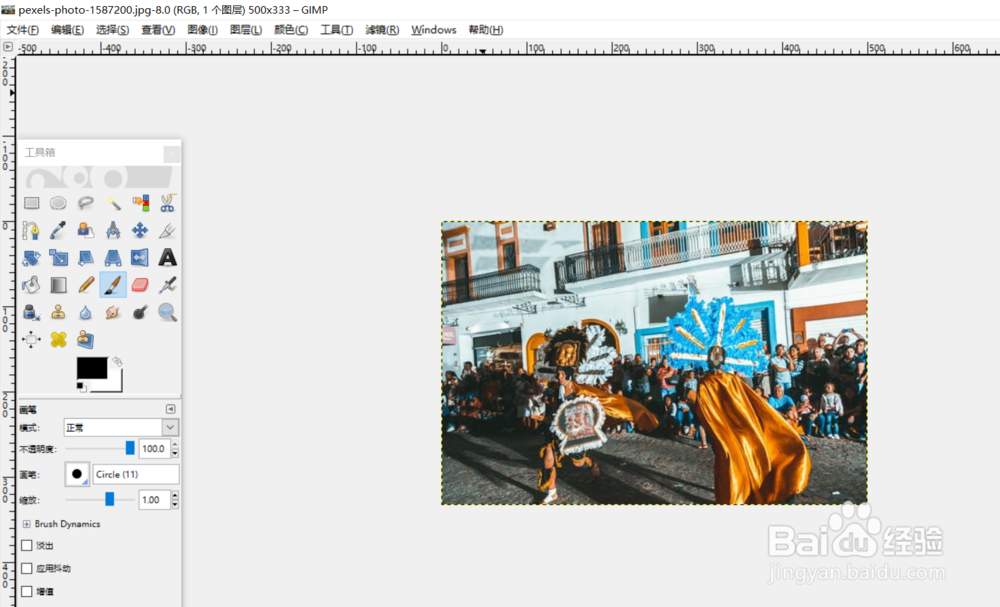Viewport: 1000px width, 607px height.
Task: Select the Align tool
Action: (x=31, y=340)
